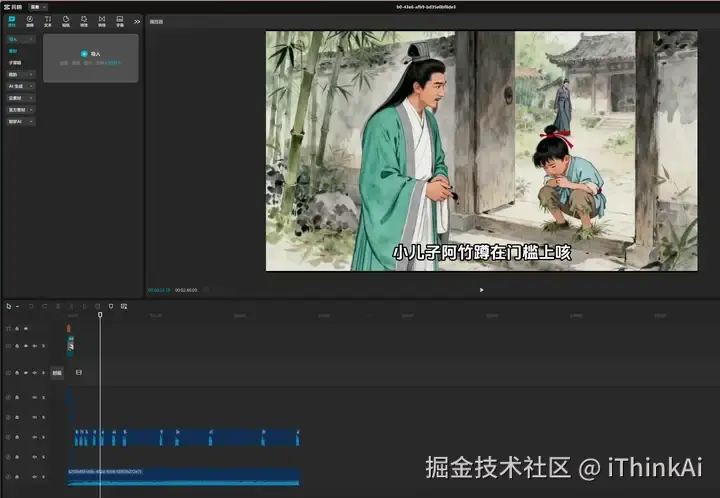This screenshot has height=498, width=720.
Task: Open the selection tool dropdown arrow
Action: (x=17, y=307)
